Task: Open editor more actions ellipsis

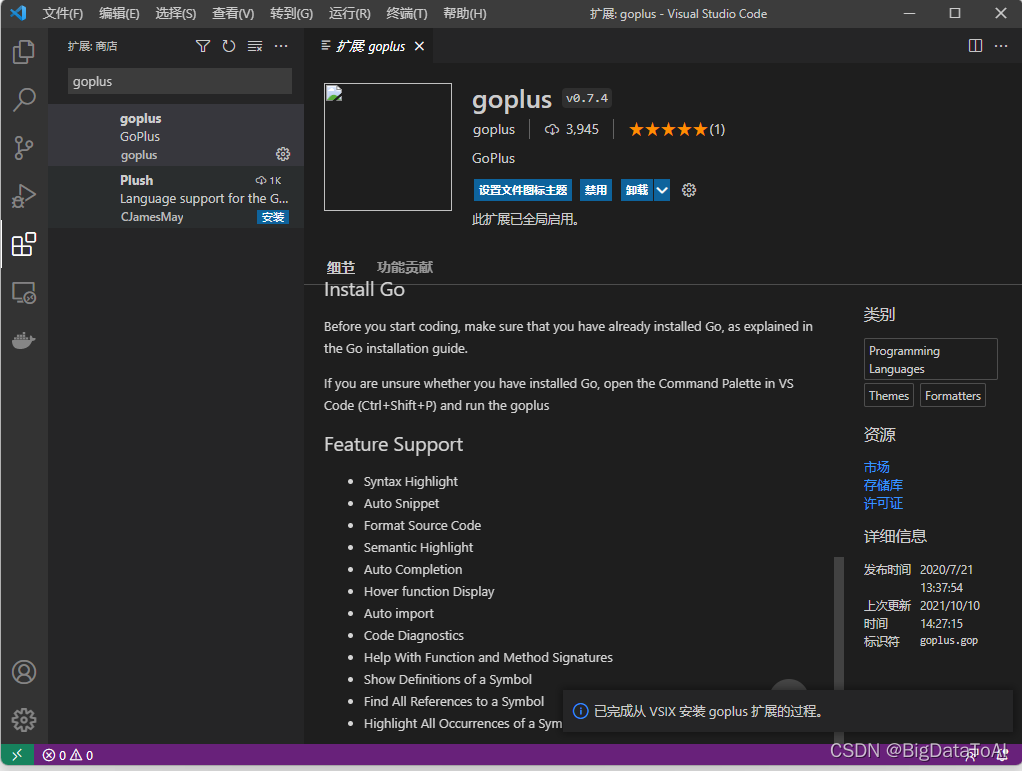Action: tap(1001, 46)
